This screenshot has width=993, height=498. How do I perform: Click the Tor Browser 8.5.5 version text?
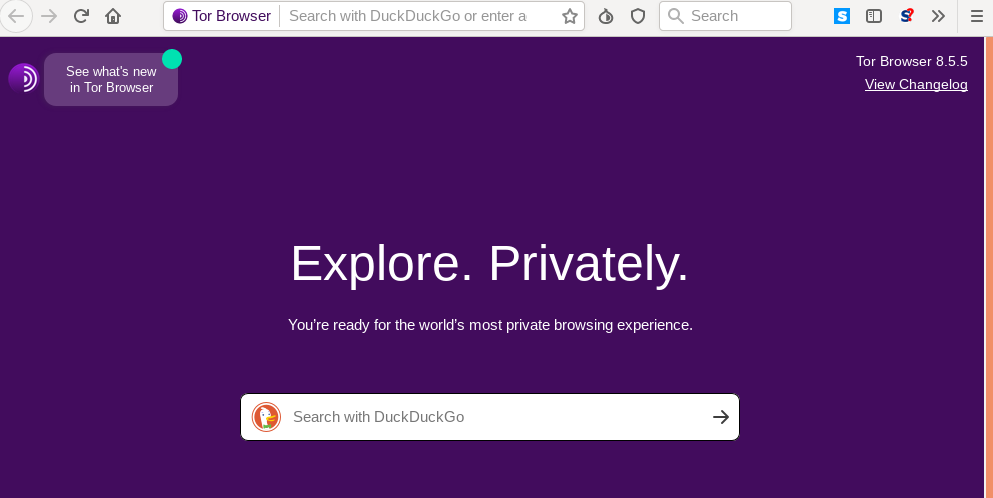coord(911,61)
